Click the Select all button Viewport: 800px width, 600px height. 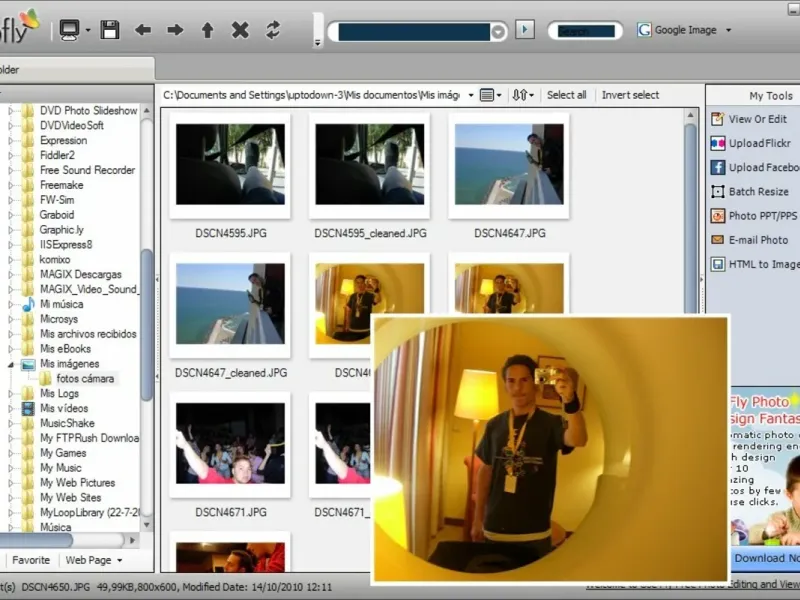[566, 95]
